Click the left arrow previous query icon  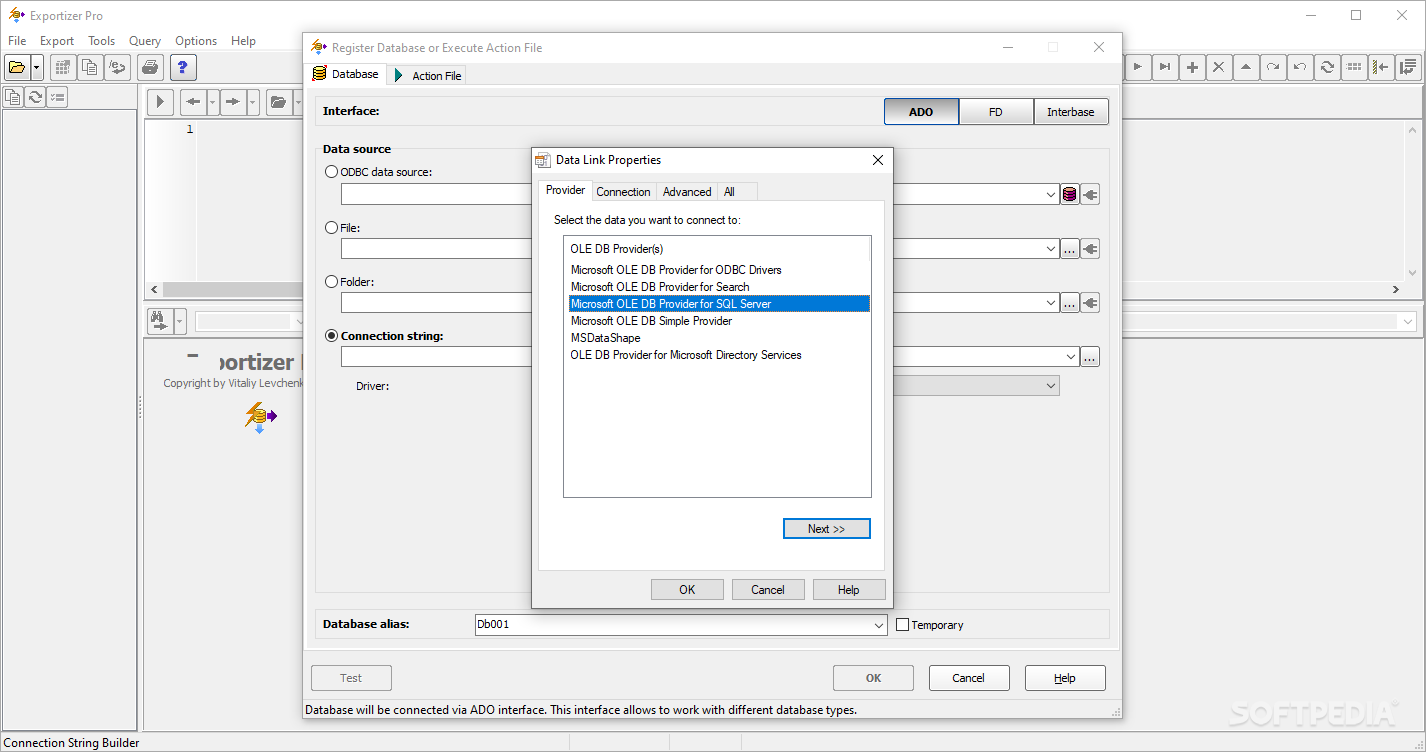[193, 101]
